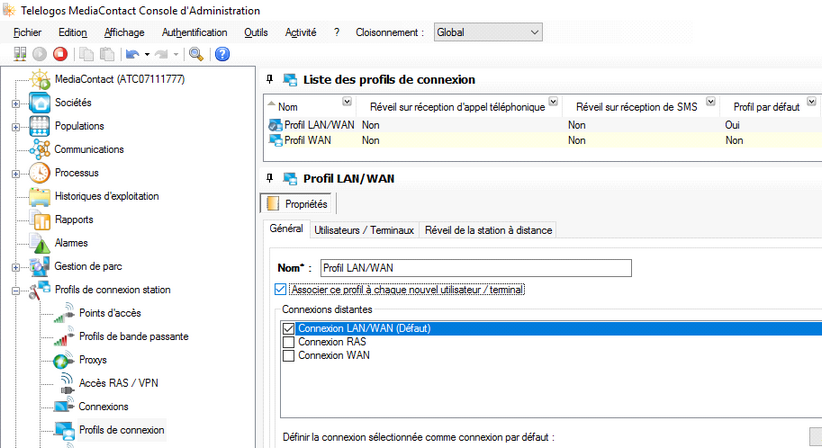Switch to the Utilisateurs / Terminaux tab
The width and height of the screenshot is (822, 448).
[364, 230]
